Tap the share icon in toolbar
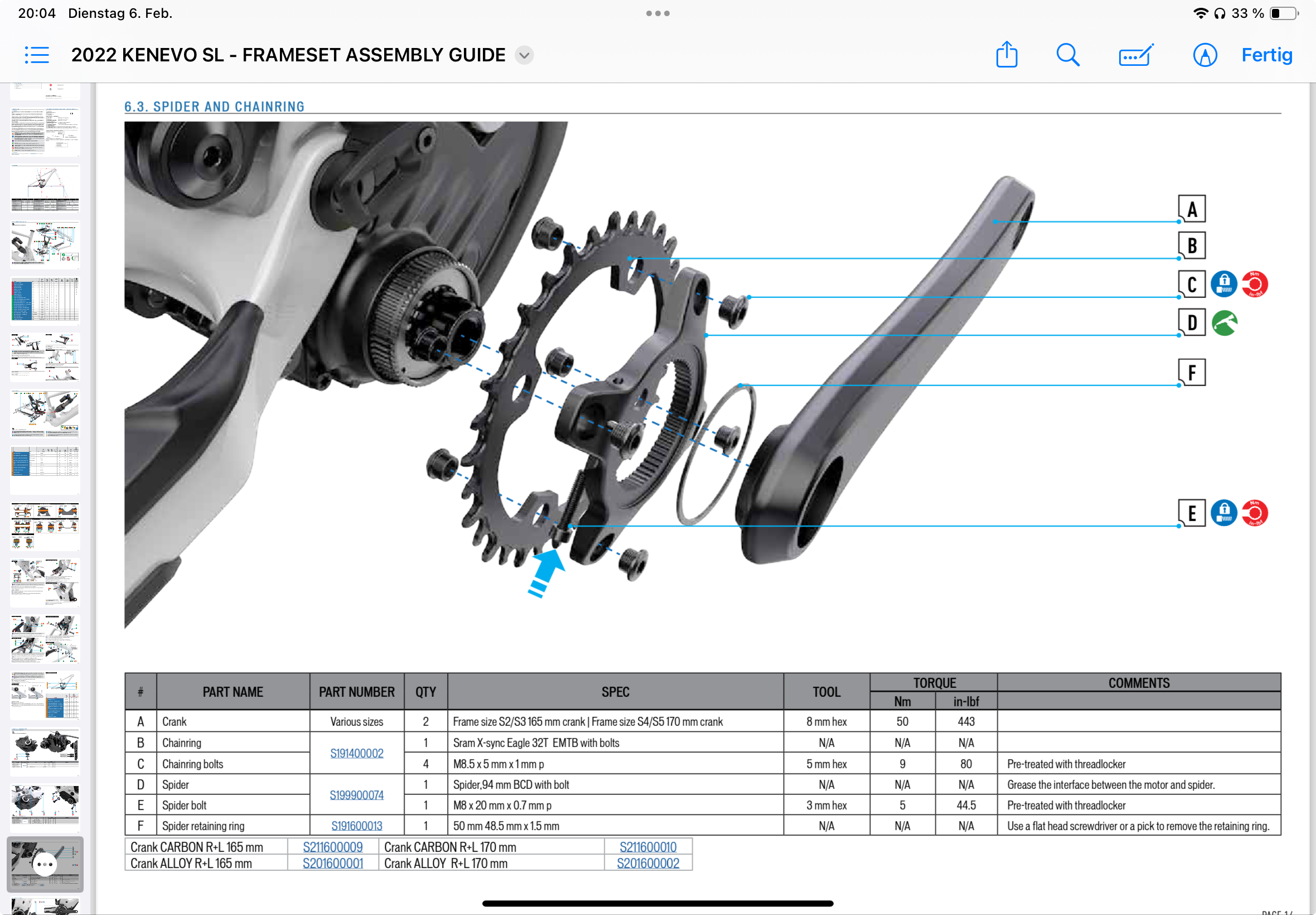The width and height of the screenshot is (1316, 915). (1007, 55)
